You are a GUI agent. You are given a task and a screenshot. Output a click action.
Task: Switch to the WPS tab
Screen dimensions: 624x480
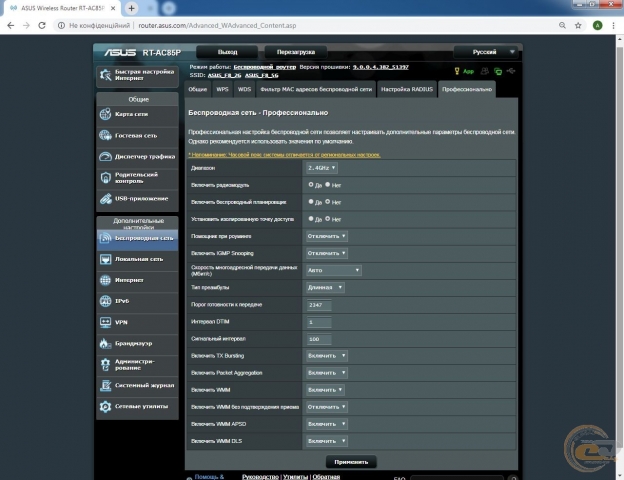(x=222, y=90)
